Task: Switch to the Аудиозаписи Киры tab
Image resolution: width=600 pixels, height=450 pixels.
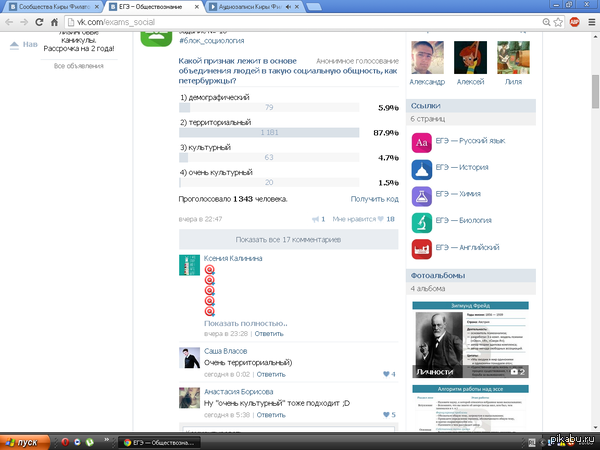Action: [254, 7]
